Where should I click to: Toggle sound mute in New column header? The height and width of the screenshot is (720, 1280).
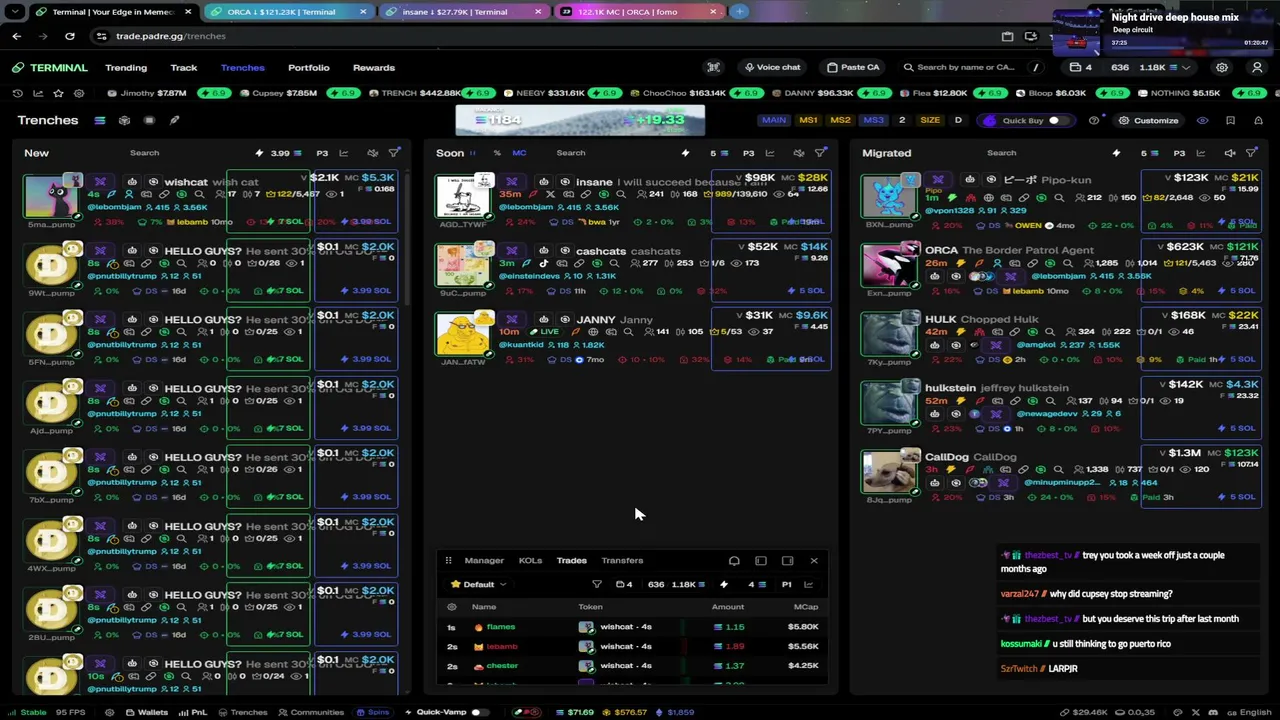pos(372,153)
